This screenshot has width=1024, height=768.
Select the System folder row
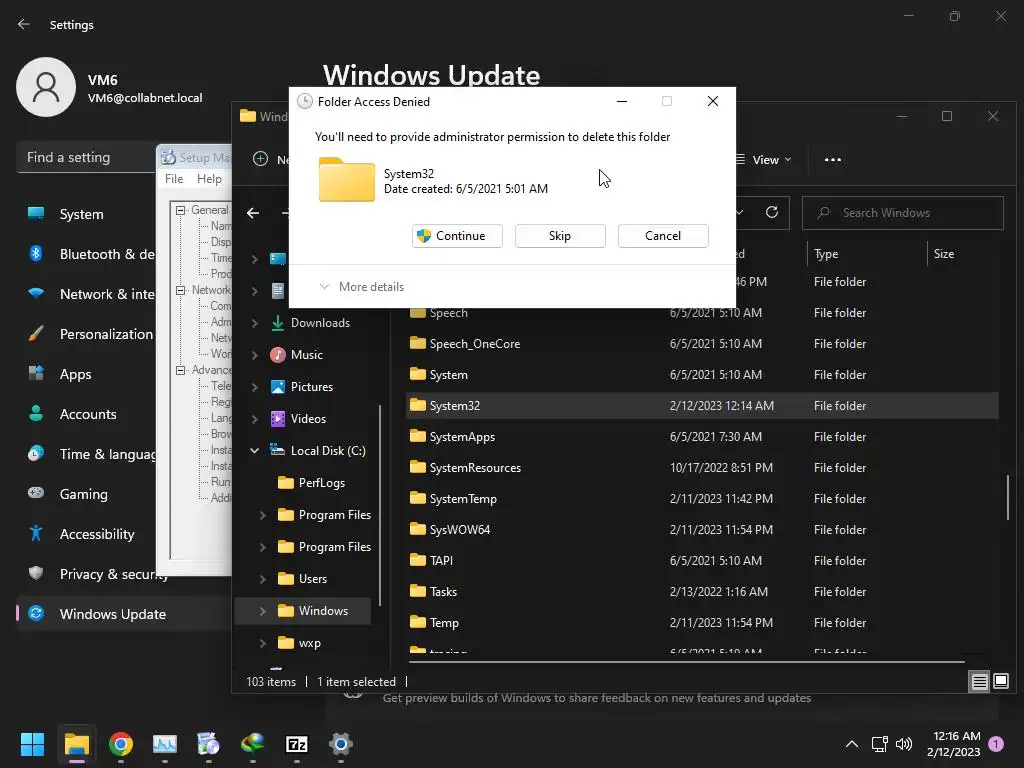tap(702, 375)
